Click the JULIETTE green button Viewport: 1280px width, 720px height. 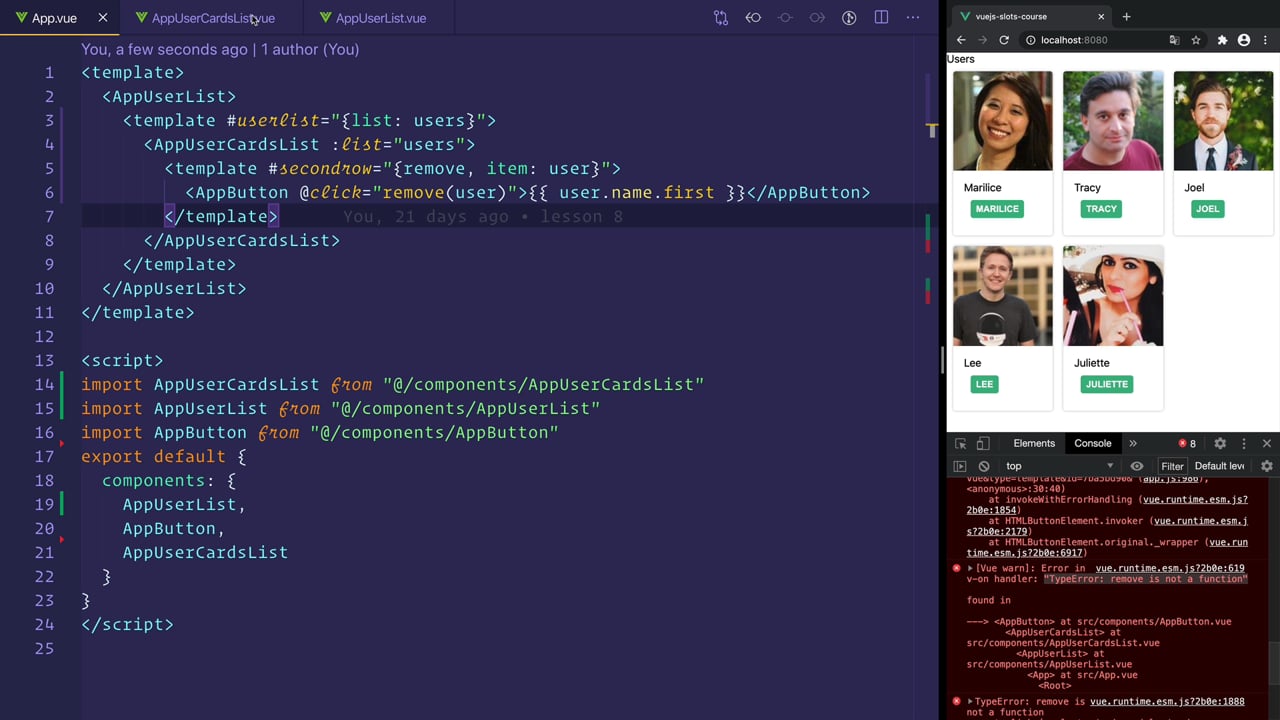click(1107, 384)
